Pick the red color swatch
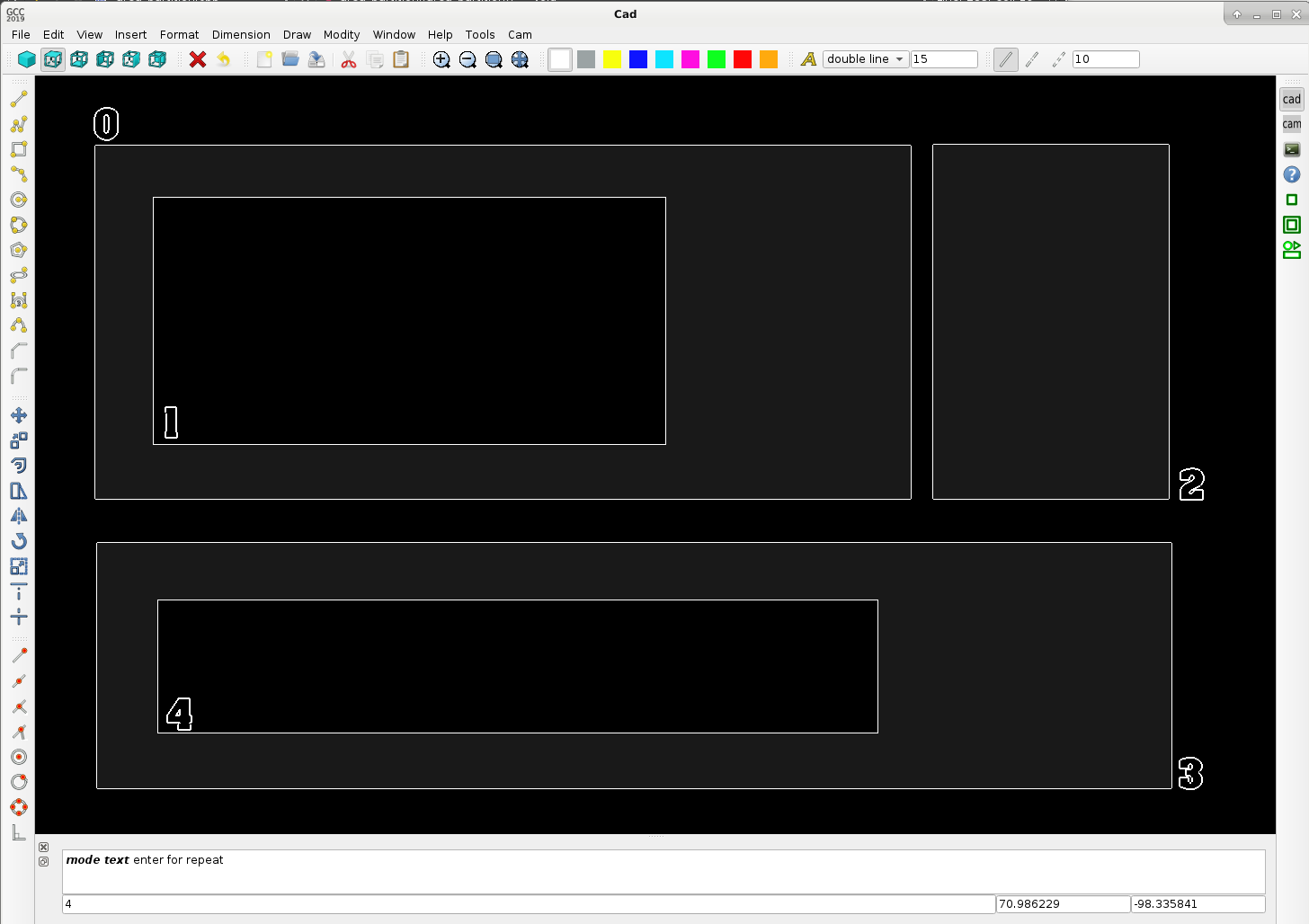This screenshot has height=924, width=1309. point(743,59)
